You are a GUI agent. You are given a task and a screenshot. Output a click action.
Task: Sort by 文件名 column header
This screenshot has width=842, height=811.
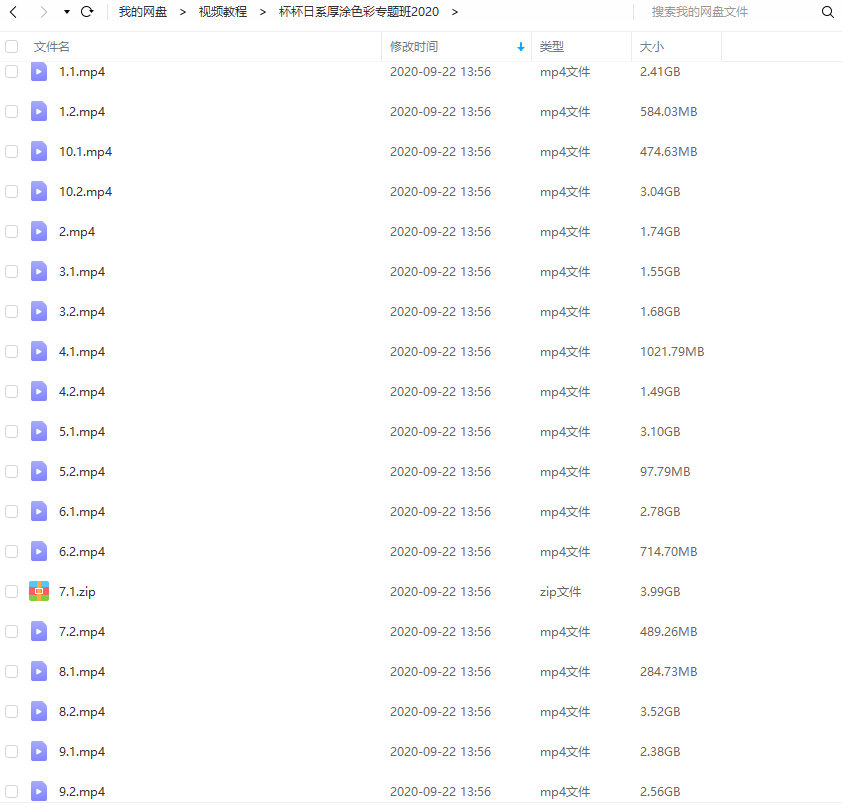[x=52, y=47]
